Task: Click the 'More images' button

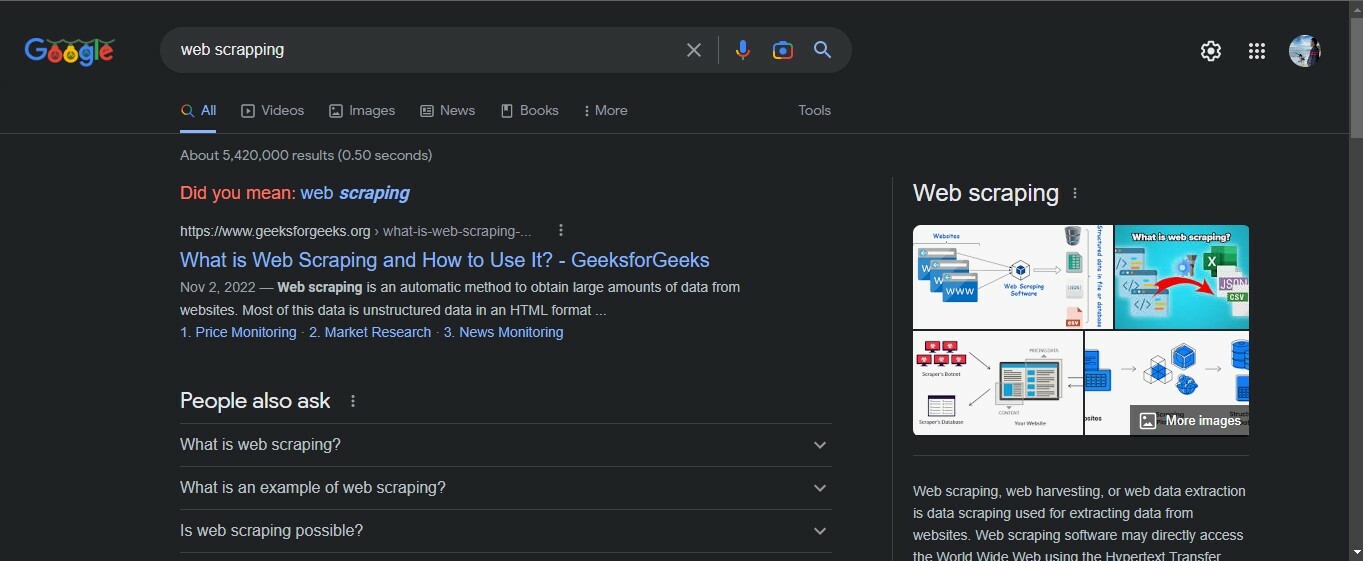Action: pos(1189,420)
